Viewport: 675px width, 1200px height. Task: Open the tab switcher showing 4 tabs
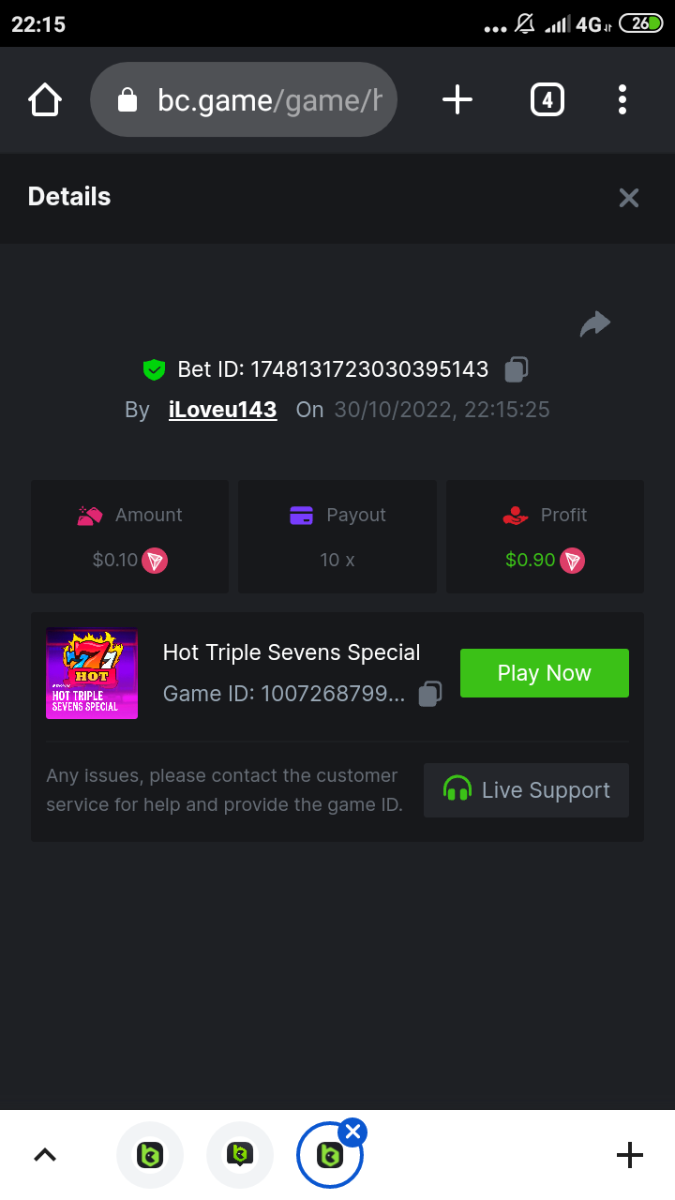click(547, 100)
